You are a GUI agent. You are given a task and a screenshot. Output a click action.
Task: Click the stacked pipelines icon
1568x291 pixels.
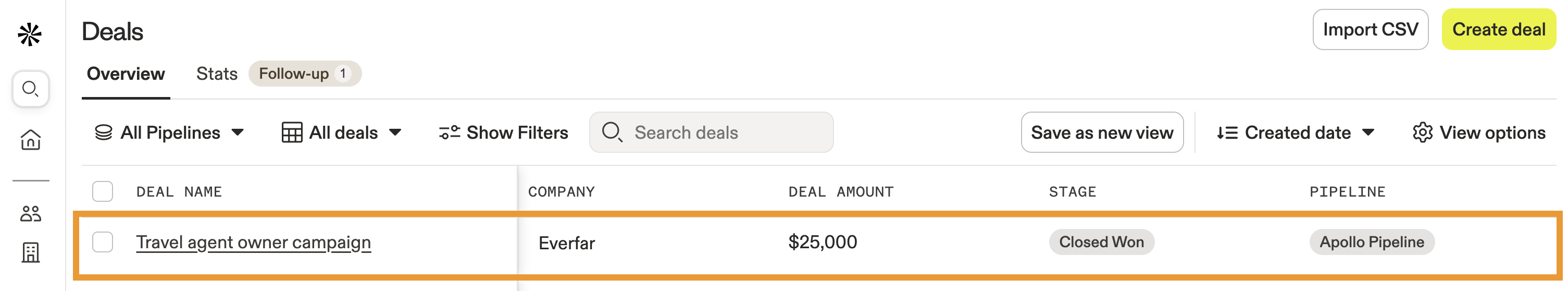[x=104, y=132]
